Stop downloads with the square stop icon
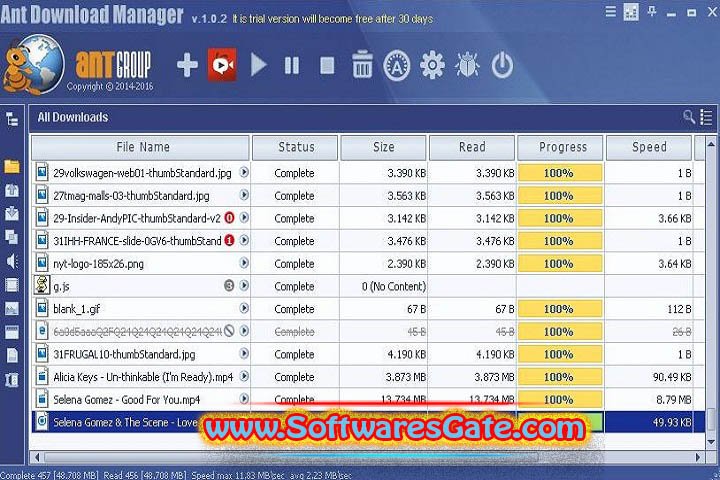The image size is (720, 480). [327, 65]
